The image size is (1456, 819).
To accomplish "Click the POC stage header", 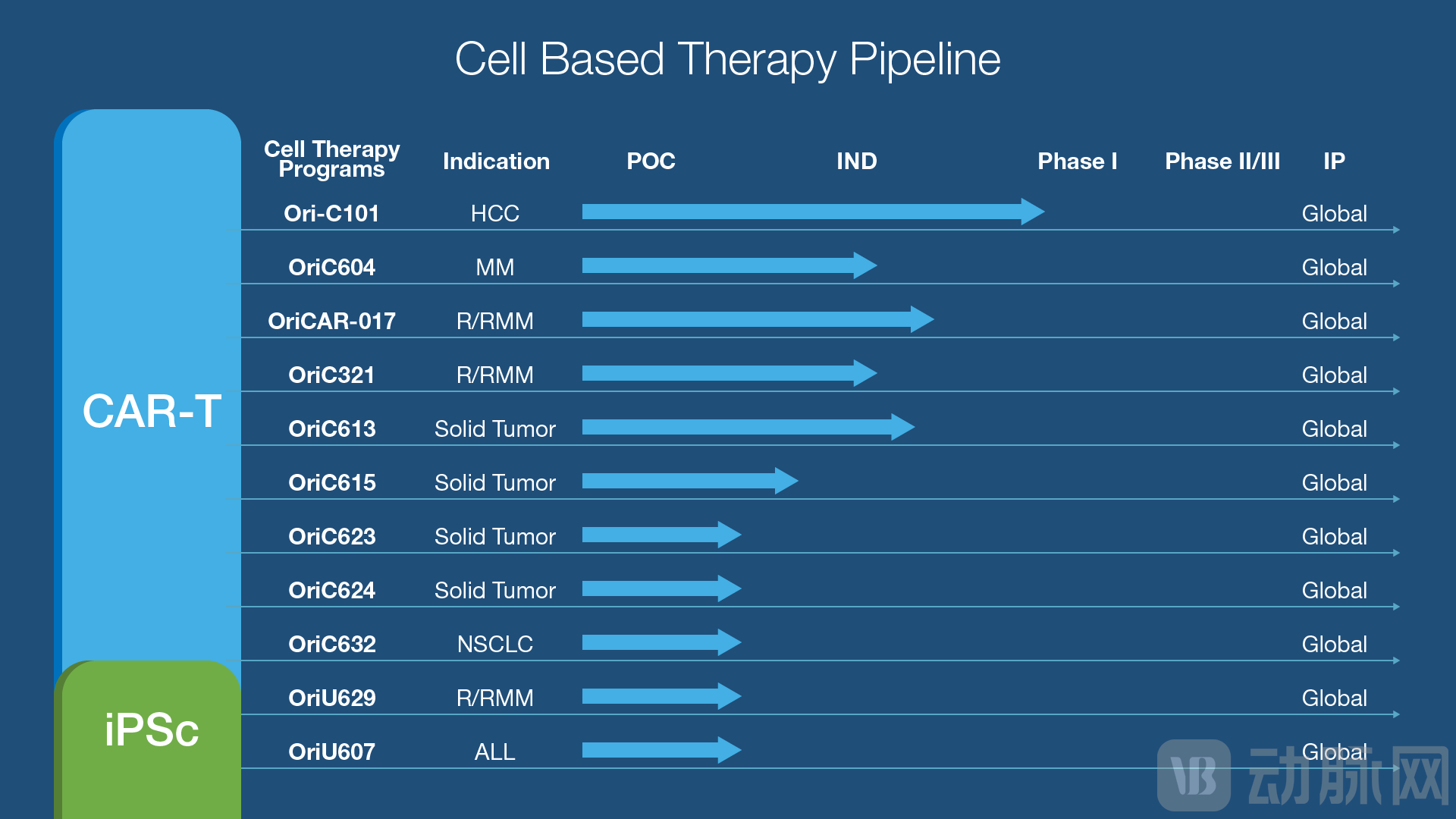I will tap(651, 162).
